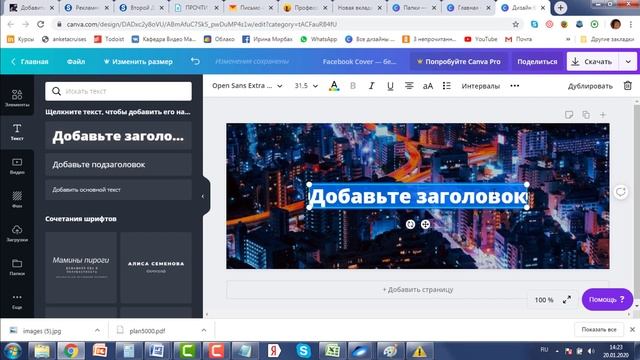Open the Video panel in sidebar
This screenshot has width=640, height=360.
tap(17, 166)
